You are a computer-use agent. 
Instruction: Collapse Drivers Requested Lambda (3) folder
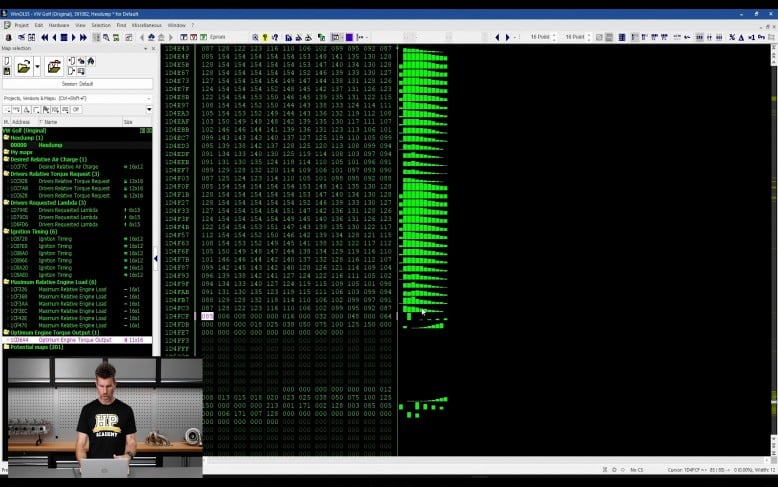point(6,203)
